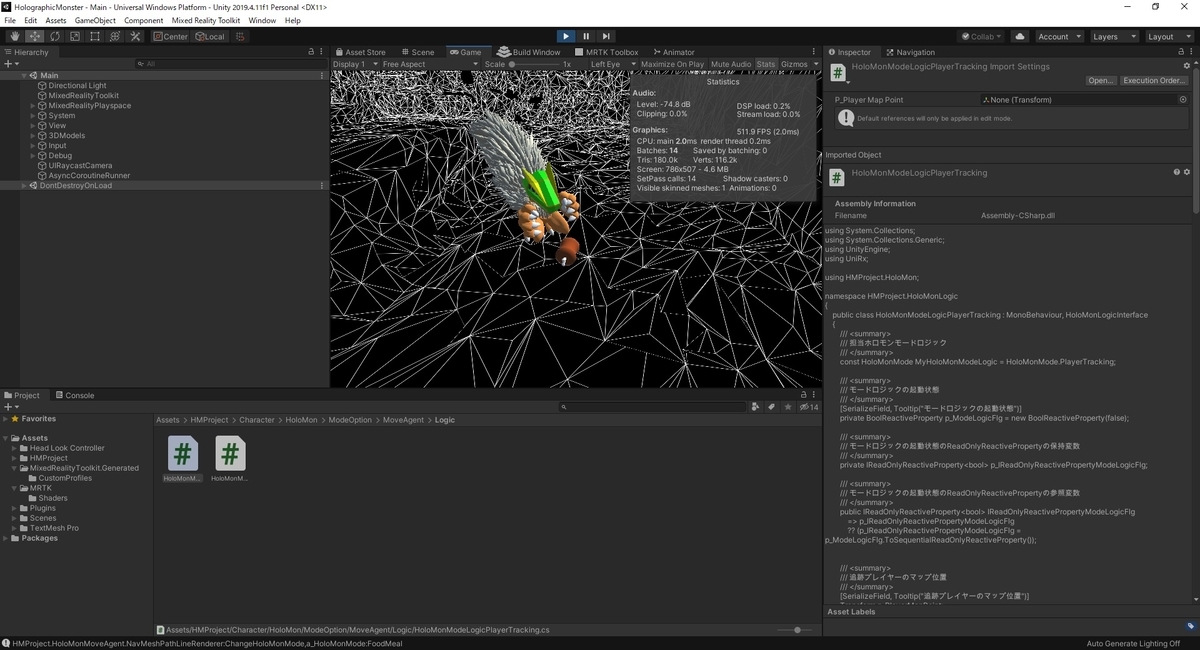Viewport: 1200px width, 650px height.
Task: Click the Execution Order... button
Action: pos(1154,80)
